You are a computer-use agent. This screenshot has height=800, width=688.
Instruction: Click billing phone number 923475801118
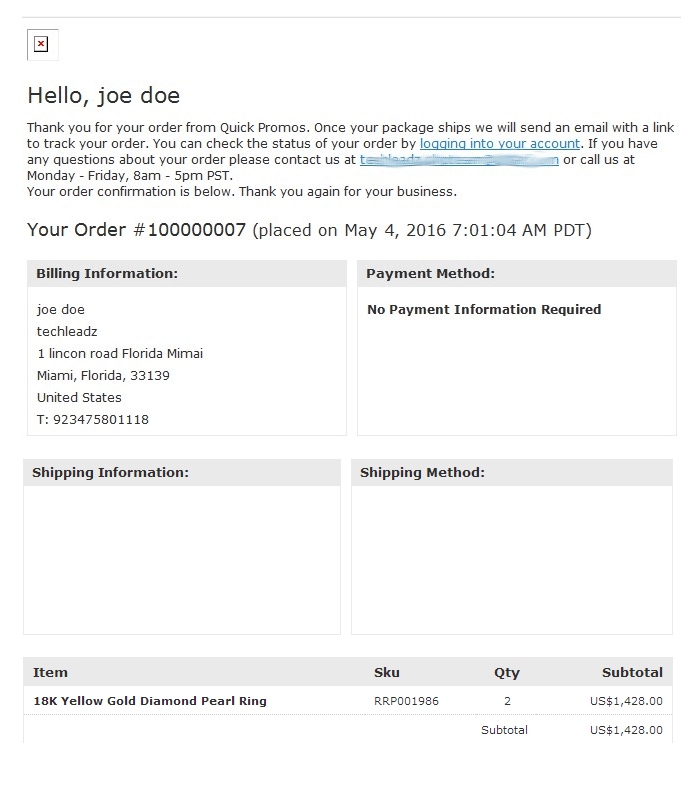point(101,420)
